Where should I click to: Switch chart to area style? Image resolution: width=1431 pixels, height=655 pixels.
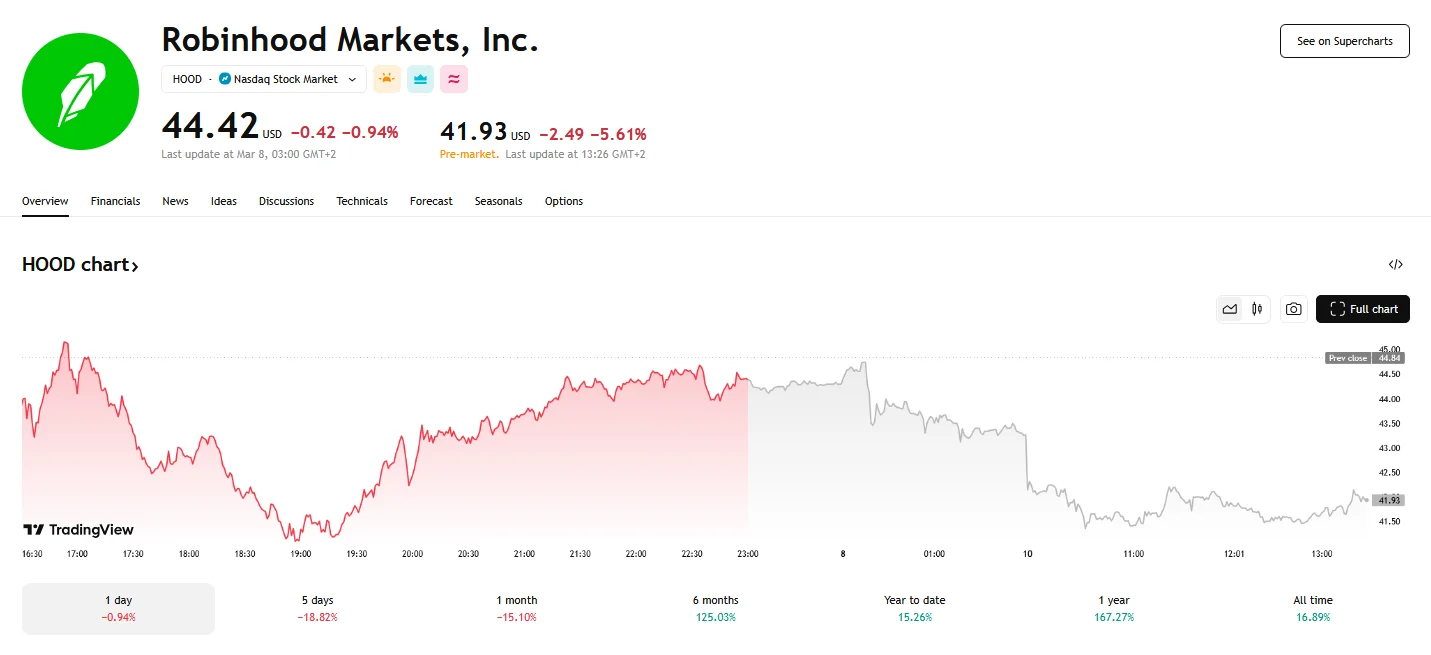pos(1230,310)
